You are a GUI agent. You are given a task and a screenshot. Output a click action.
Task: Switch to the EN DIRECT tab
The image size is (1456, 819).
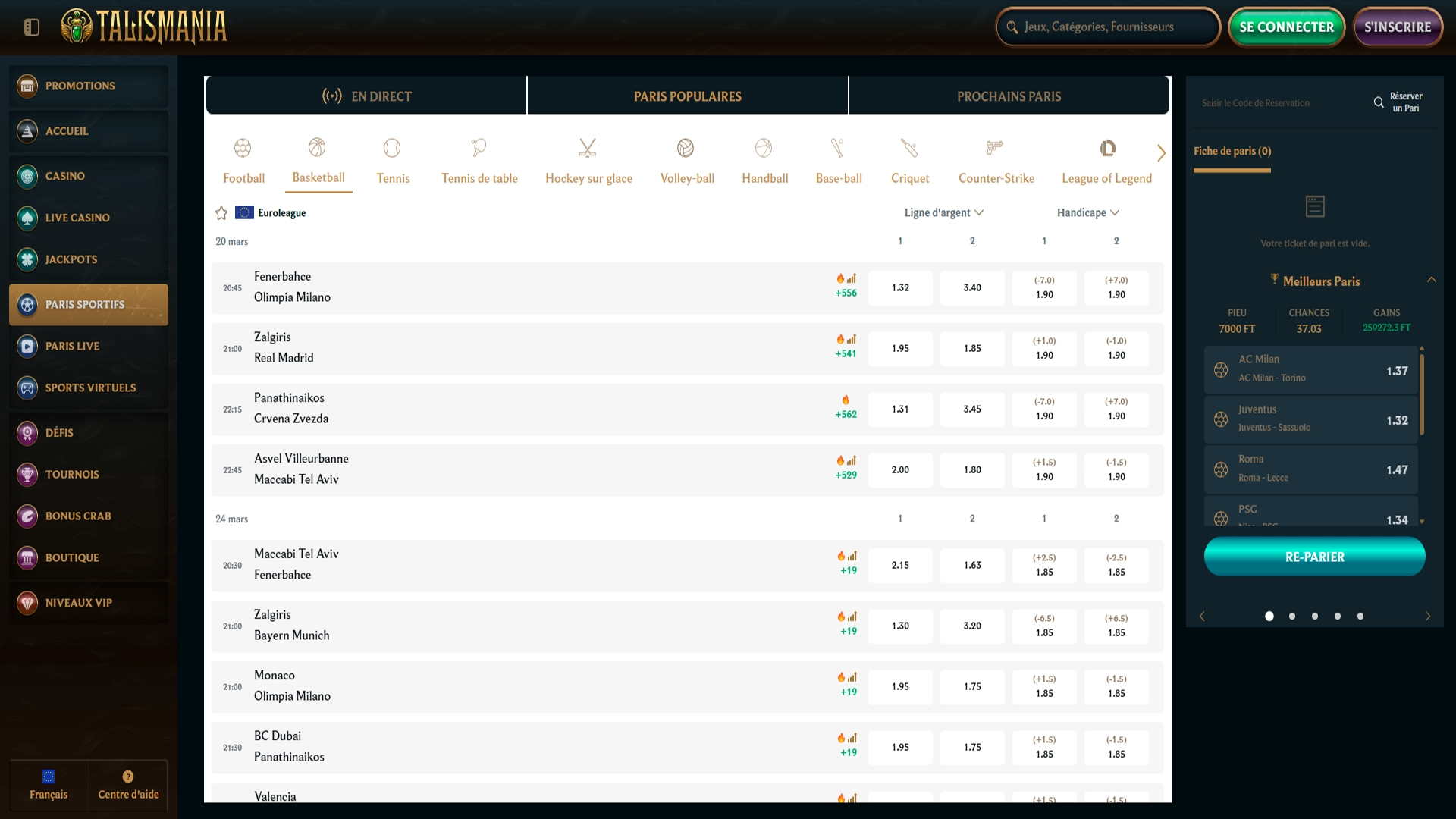[366, 96]
